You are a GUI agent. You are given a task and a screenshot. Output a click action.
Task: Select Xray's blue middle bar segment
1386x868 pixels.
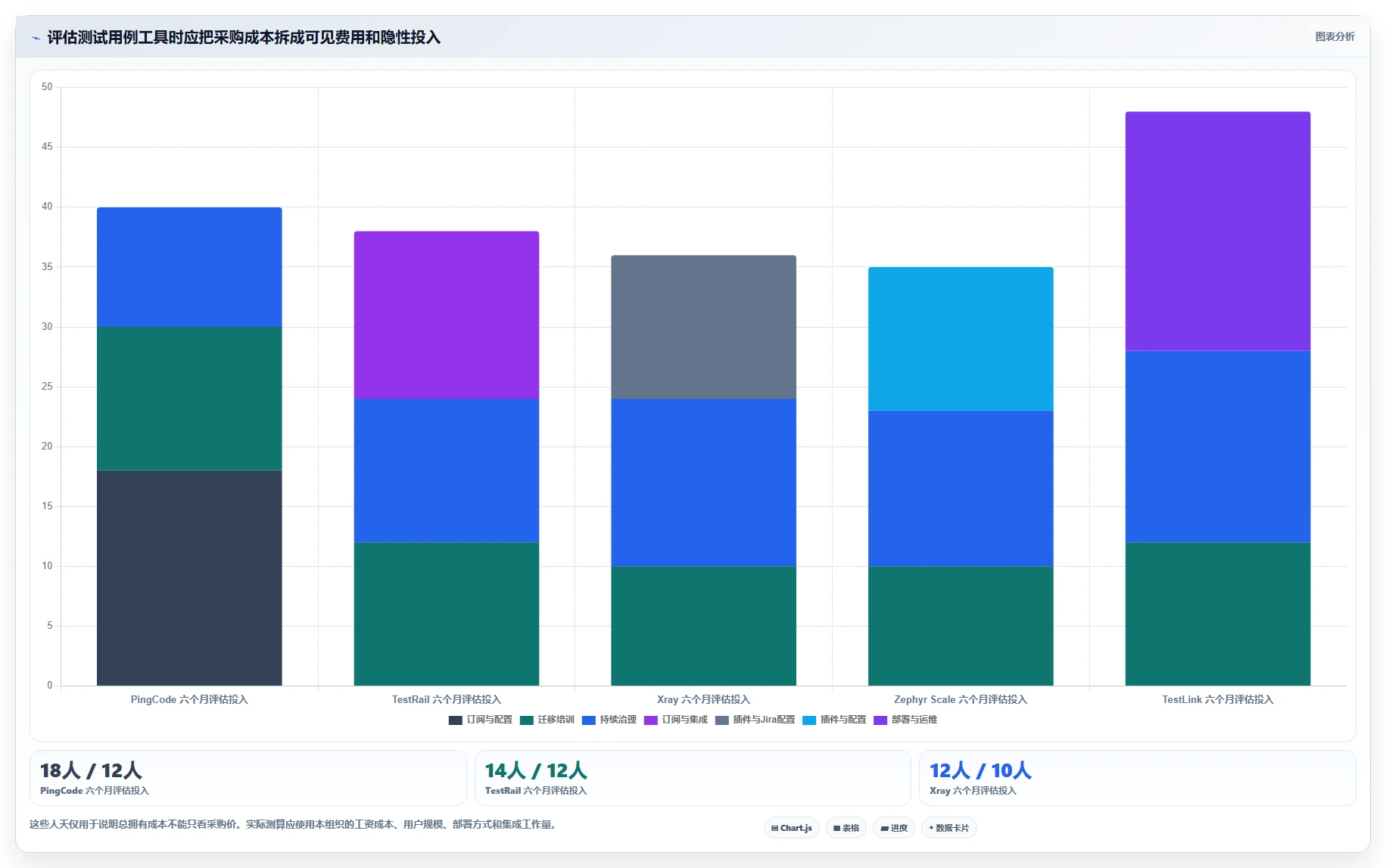point(704,483)
